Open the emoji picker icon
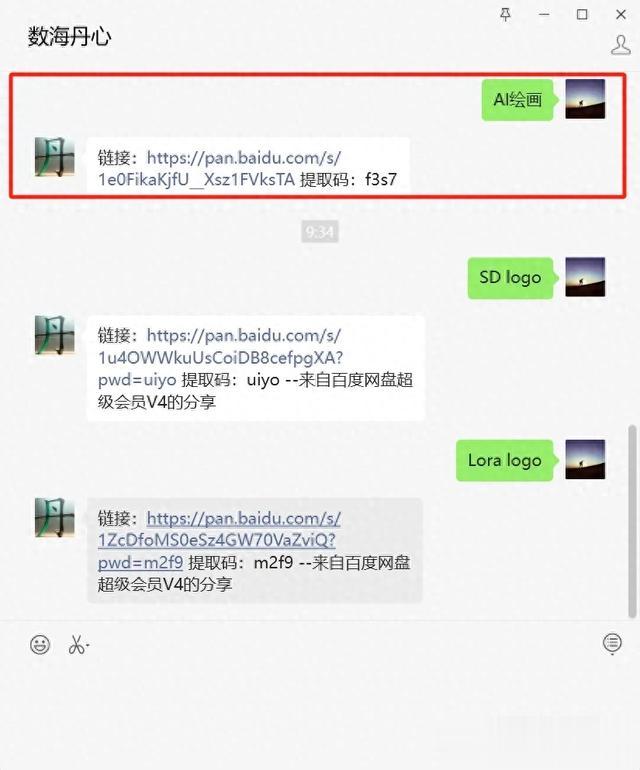Viewport: 640px width, 770px height. (x=40, y=644)
